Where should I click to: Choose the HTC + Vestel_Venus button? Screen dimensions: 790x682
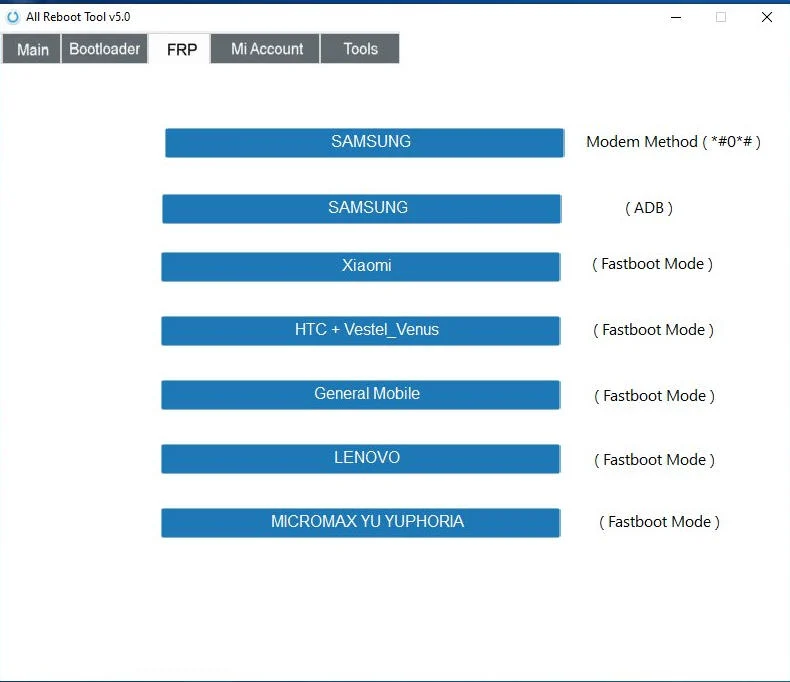click(360, 330)
